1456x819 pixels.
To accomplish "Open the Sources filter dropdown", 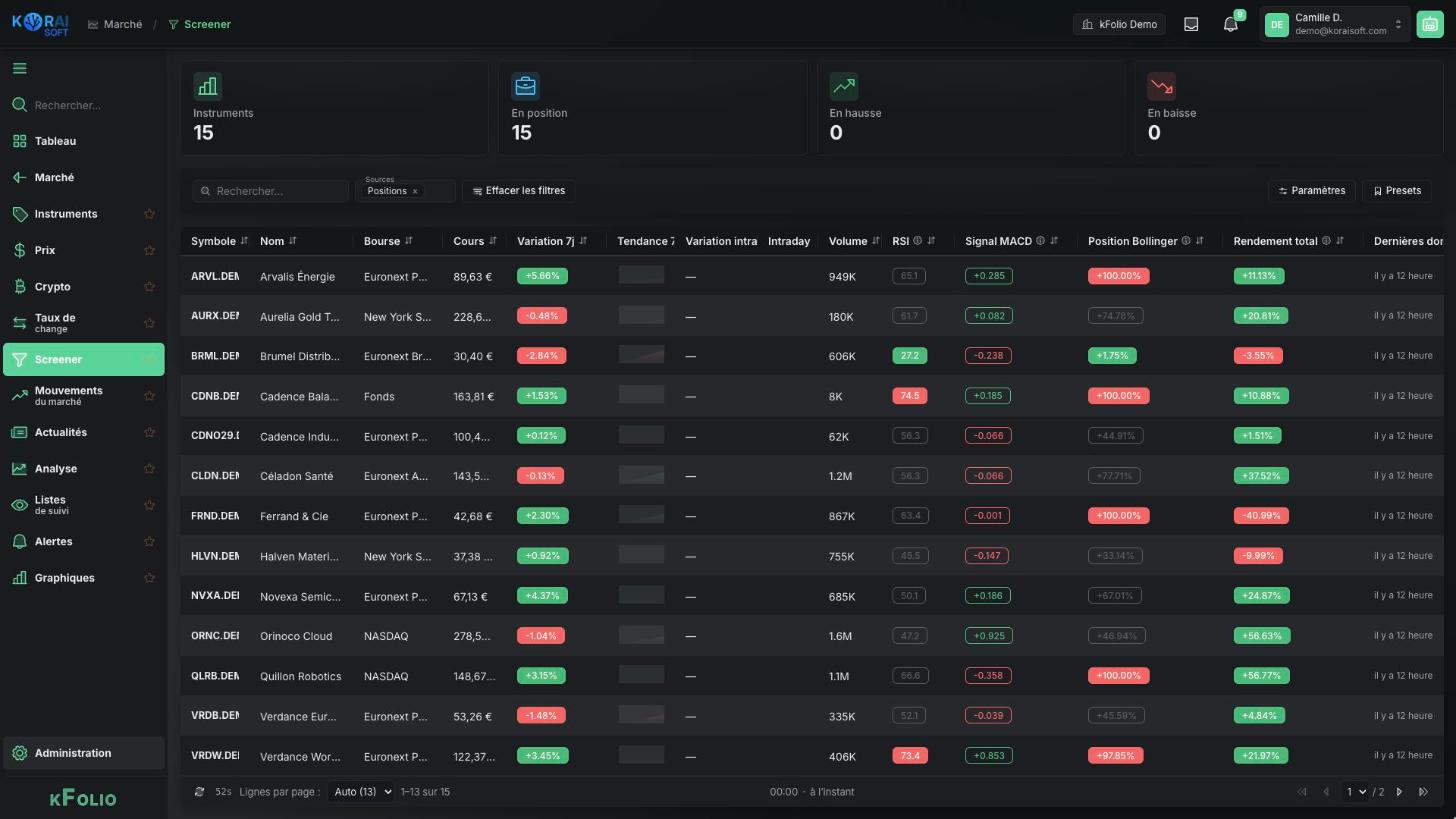I will click(x=405, y=190).
